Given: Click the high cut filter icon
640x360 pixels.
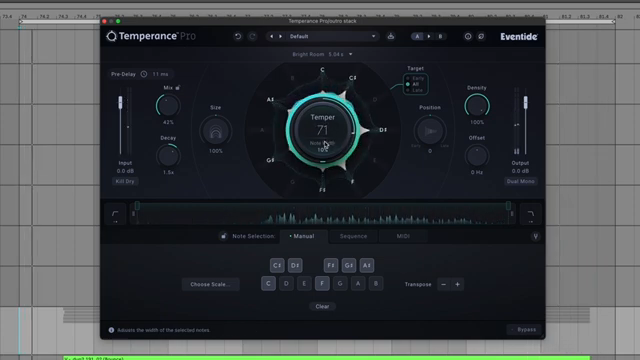Looking at the screenshot, I should tap(531, 214).
